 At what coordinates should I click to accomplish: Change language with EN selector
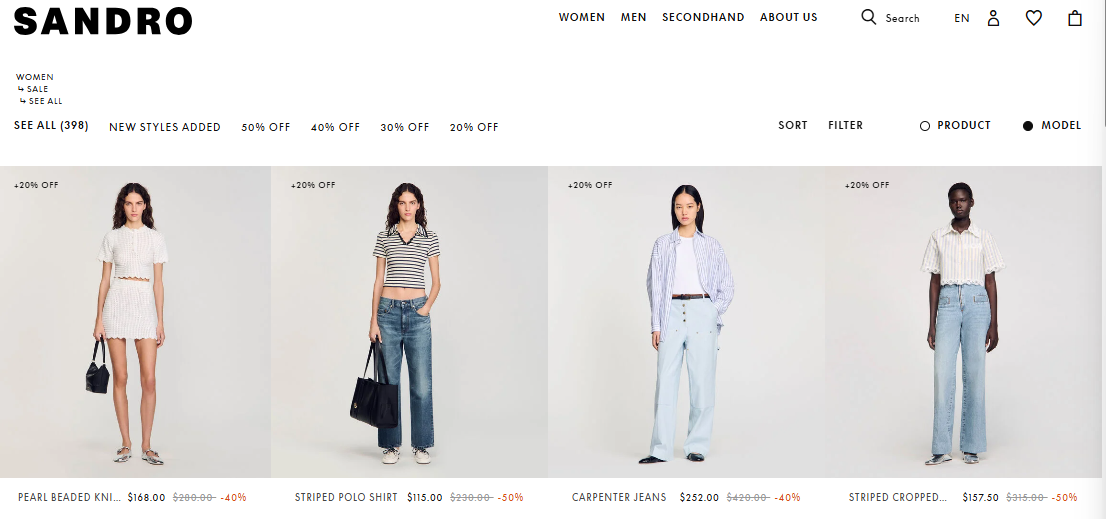(x=961, y=18)
